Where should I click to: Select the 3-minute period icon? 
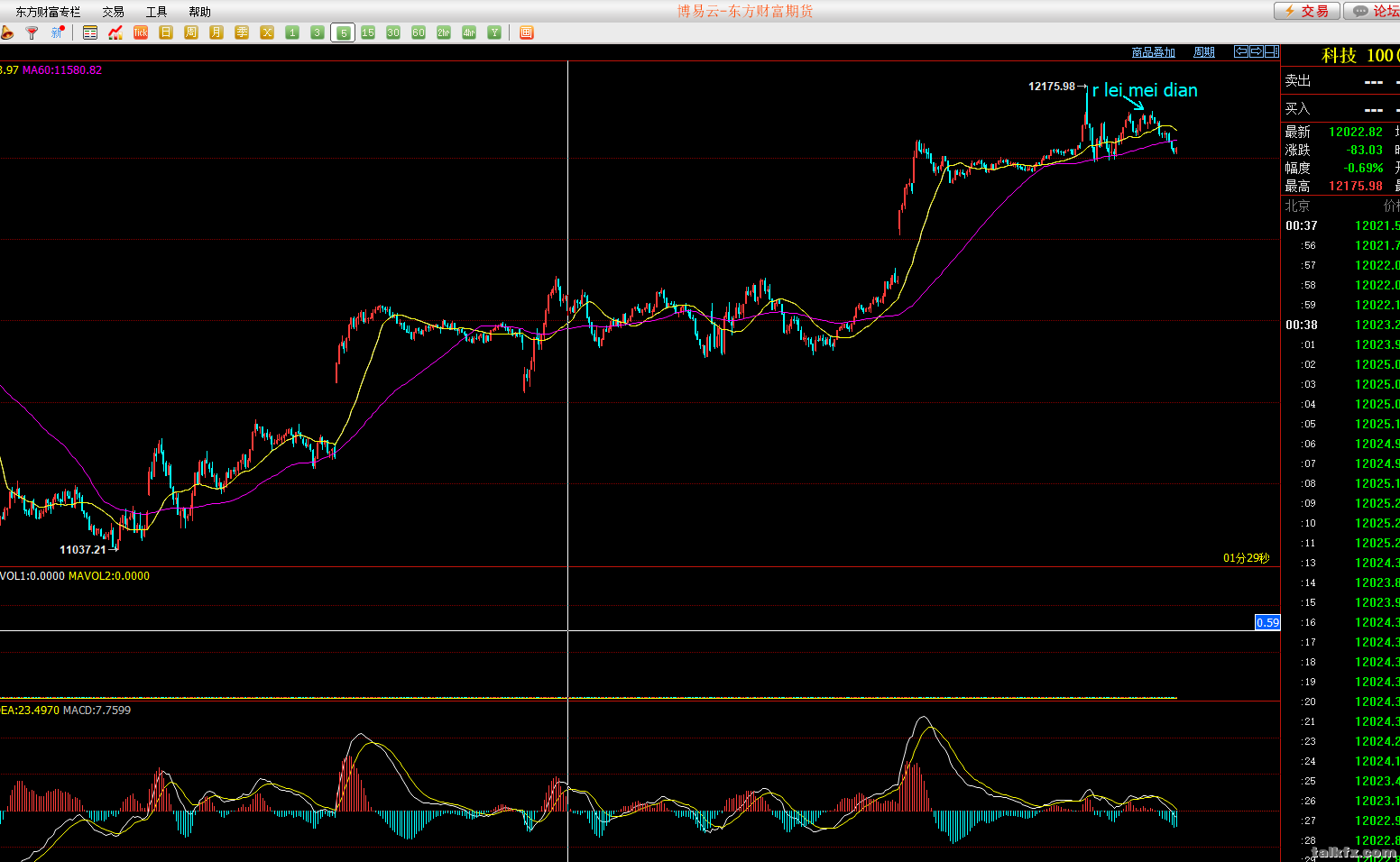tap(318, 32)
